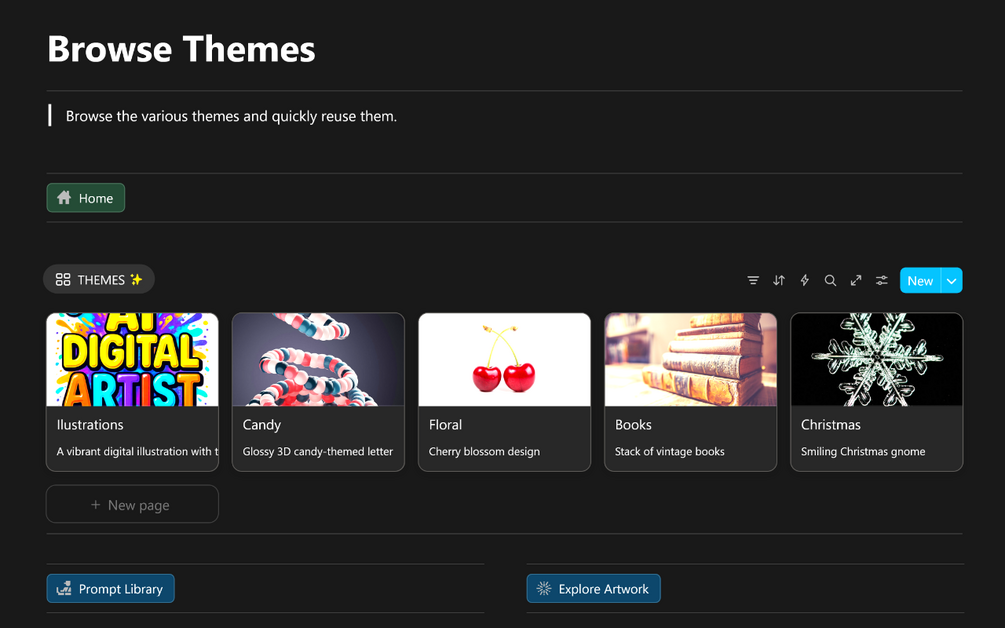Screen dimensions: 1005x628
Task: Open the AI Digital Artist thumbnail
Action: tap(133, 359)
